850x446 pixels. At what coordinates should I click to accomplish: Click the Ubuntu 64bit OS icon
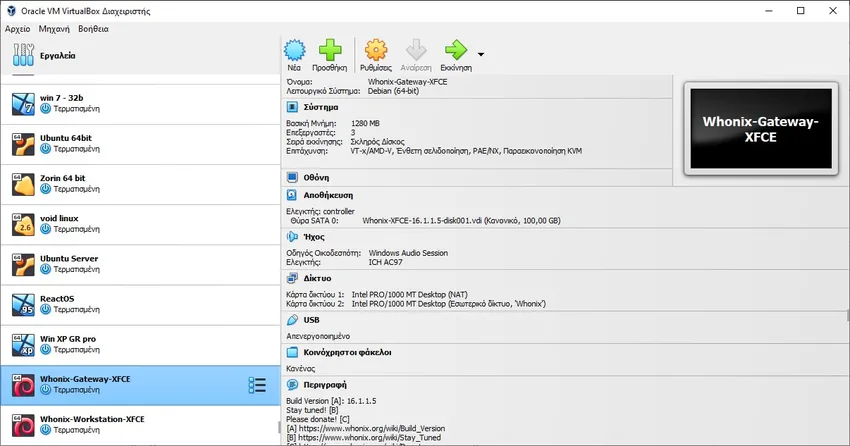point(23,144)
